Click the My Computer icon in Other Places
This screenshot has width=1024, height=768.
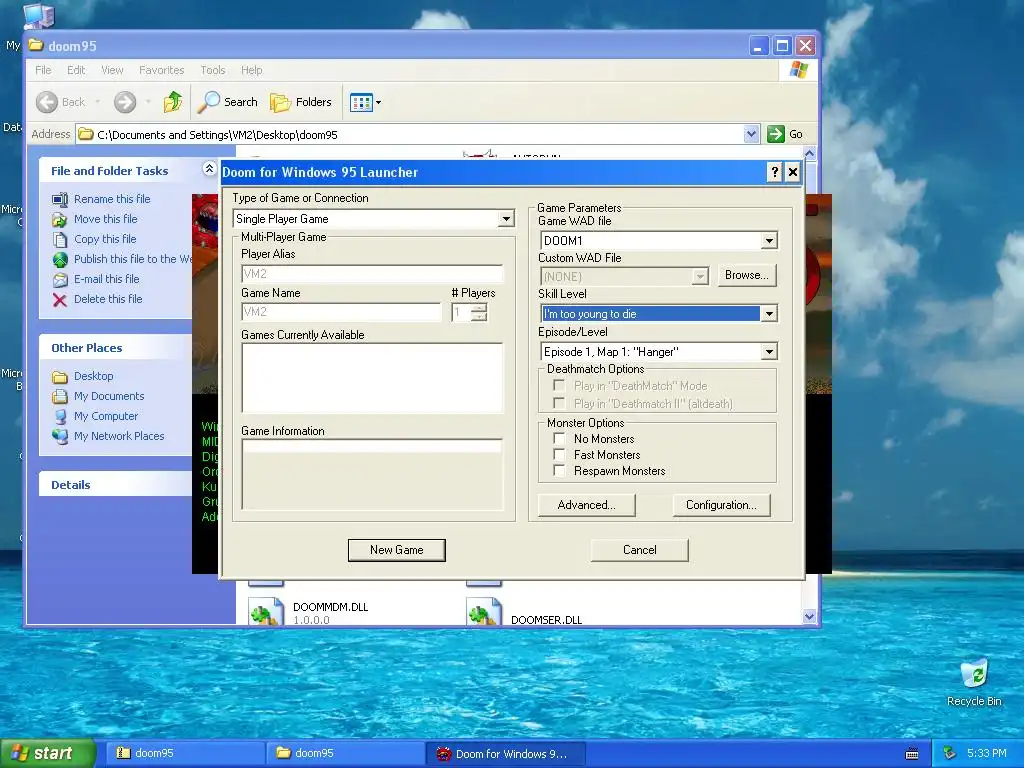59,417
